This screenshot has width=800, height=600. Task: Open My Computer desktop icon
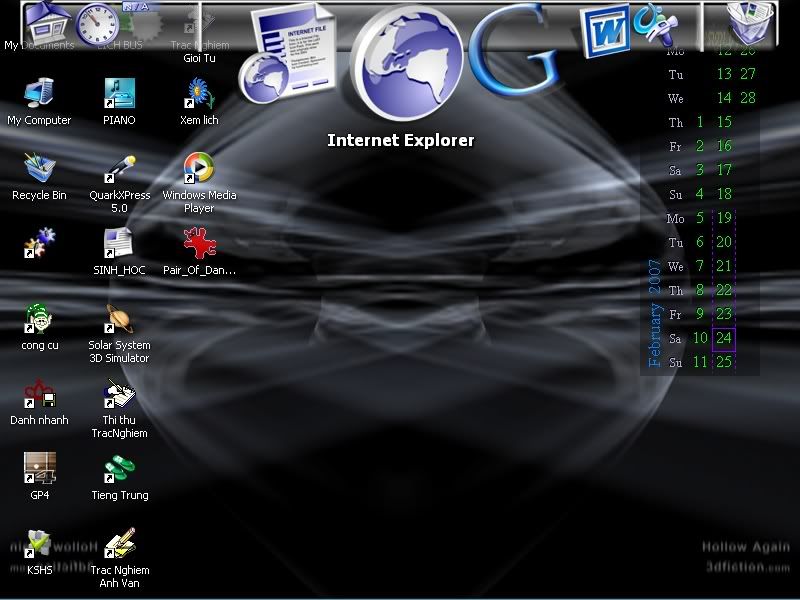point(39,94)
